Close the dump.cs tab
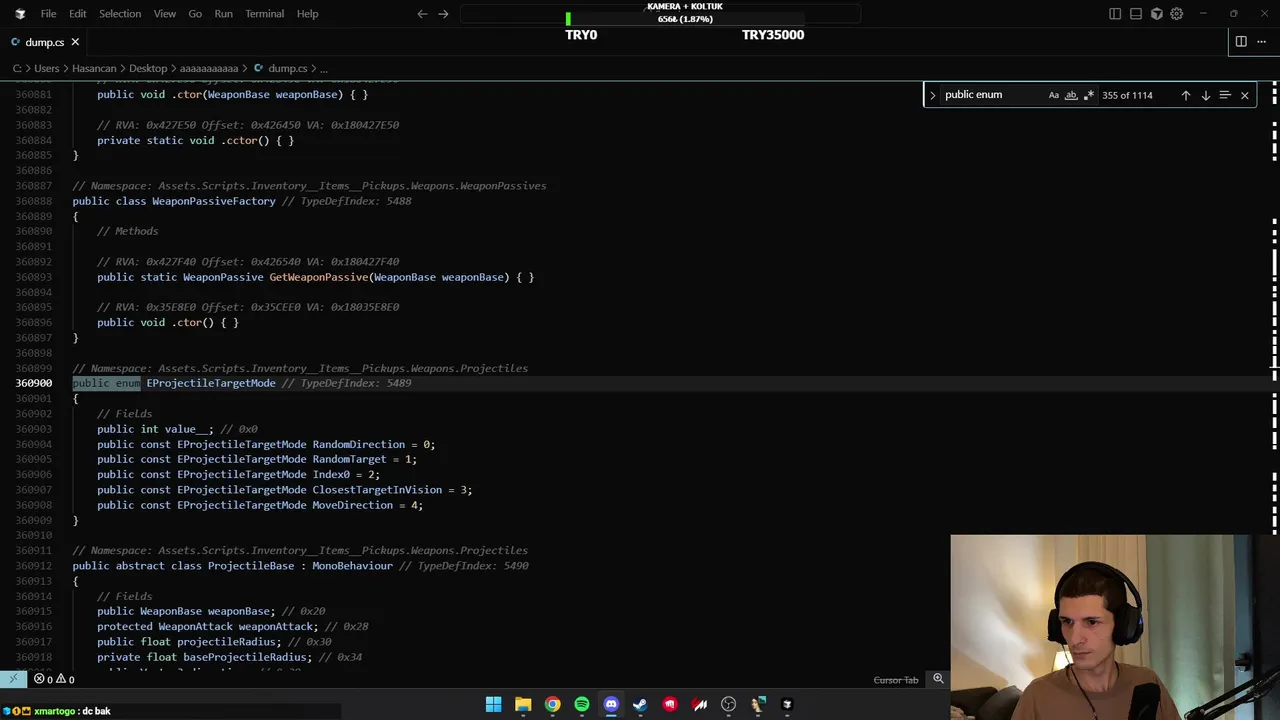This screenshot has width=1280, height=720. (x=75, y=42)
